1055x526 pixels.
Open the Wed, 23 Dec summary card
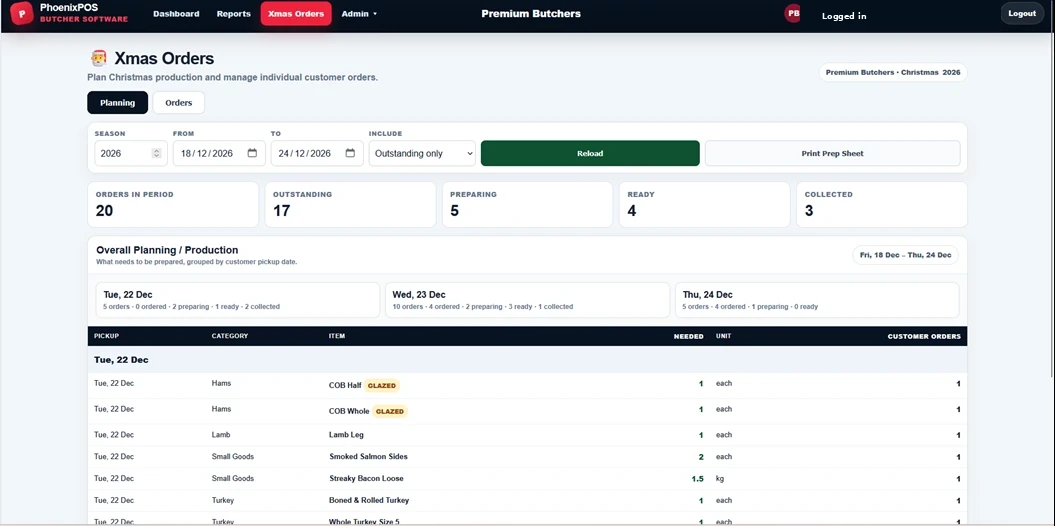[528, 300]
